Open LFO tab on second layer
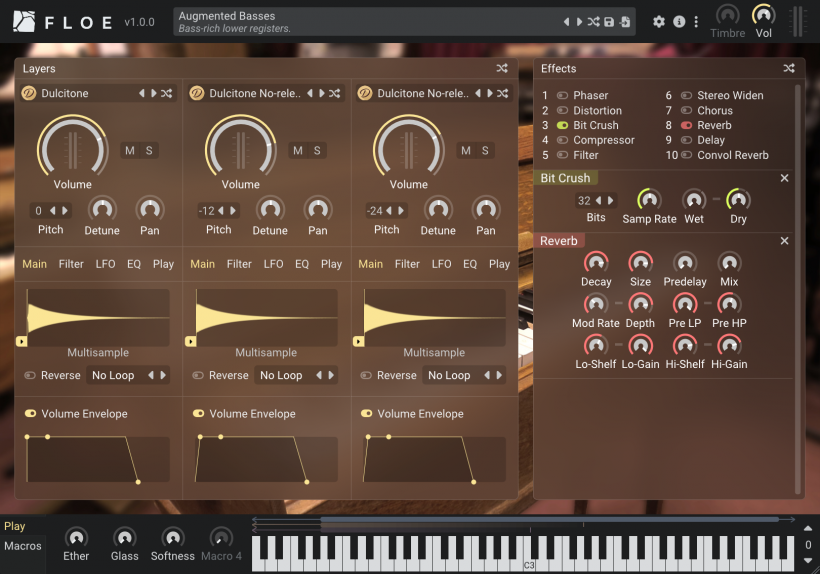 point(274,264)
